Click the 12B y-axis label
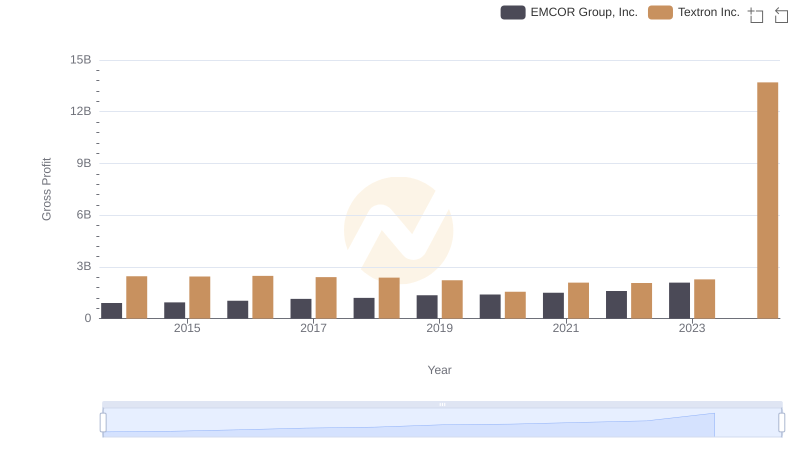The image size is (800, 461). click(x=81, y=111)
